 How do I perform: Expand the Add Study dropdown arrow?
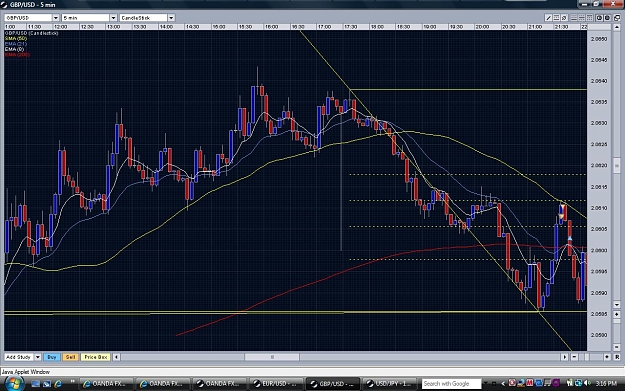click(37, 357)
